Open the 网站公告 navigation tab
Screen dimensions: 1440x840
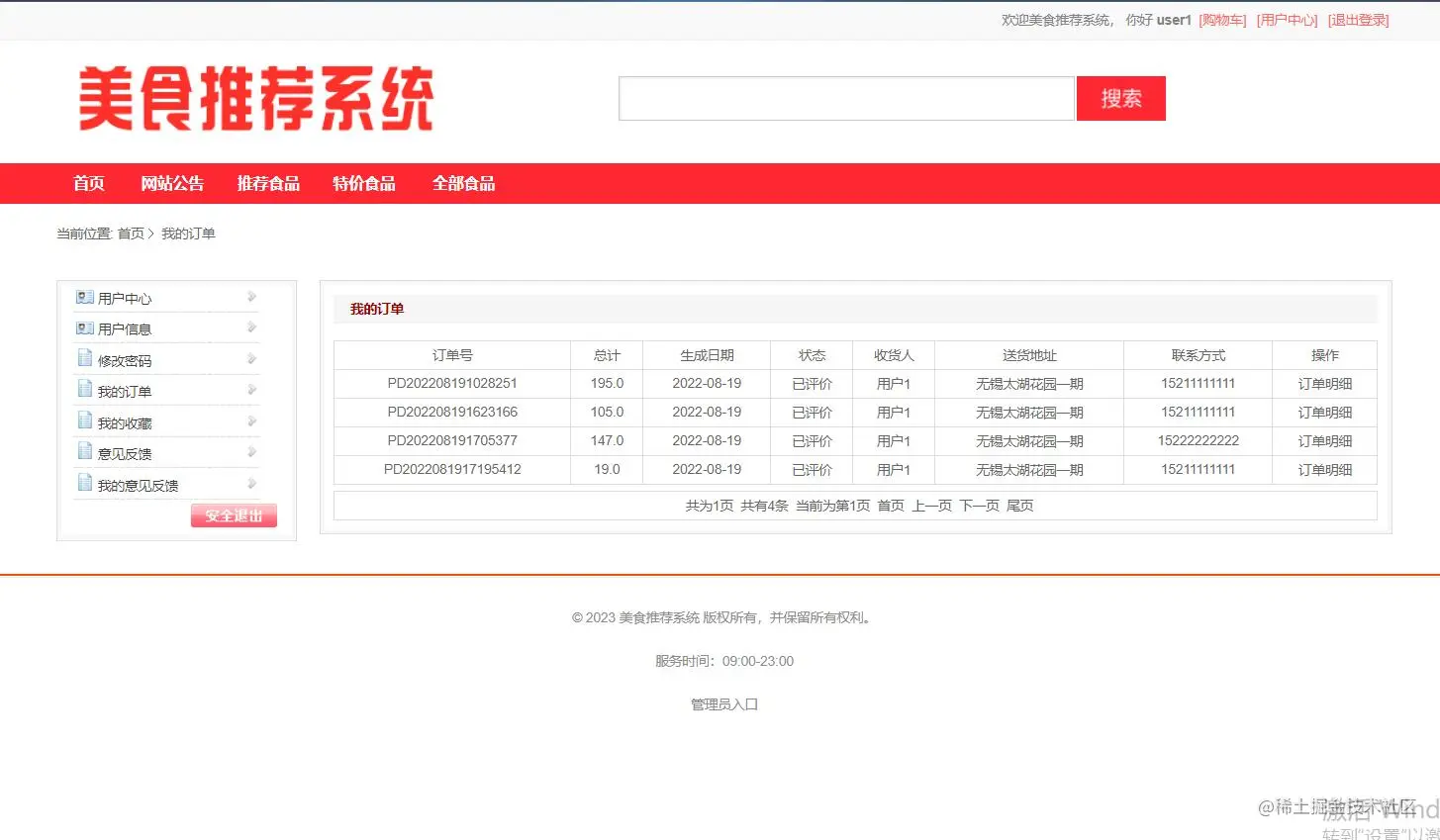coord(172,183)
